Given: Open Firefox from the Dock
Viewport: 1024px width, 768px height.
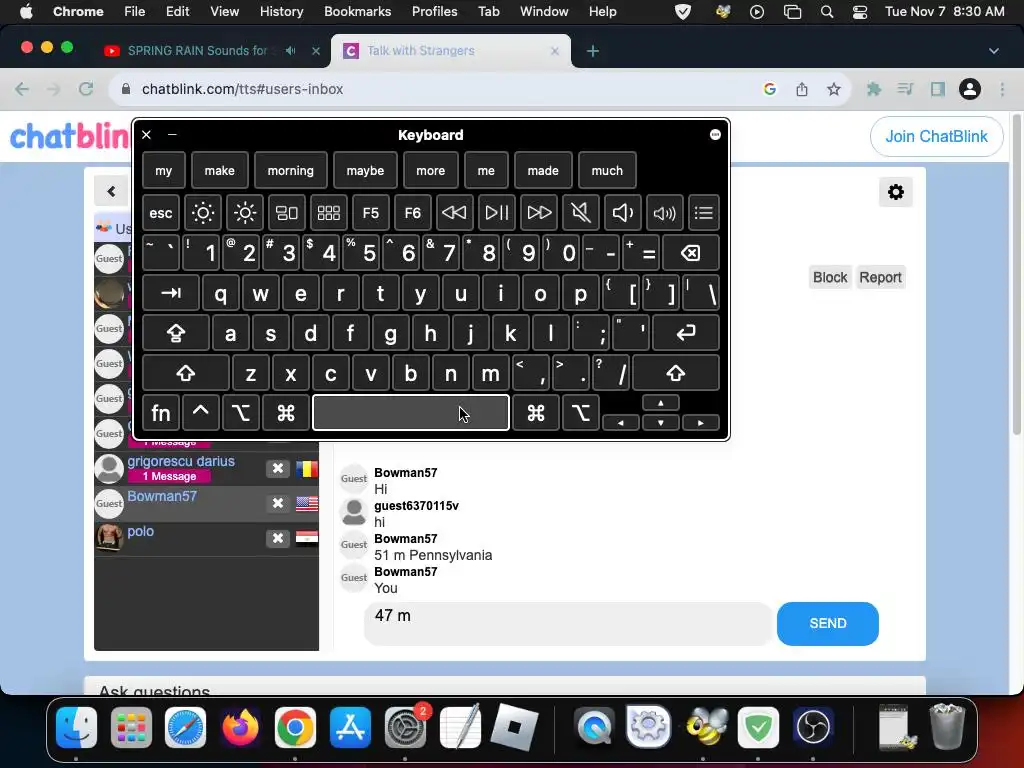Looking at the screenshot, I should 240,727.
